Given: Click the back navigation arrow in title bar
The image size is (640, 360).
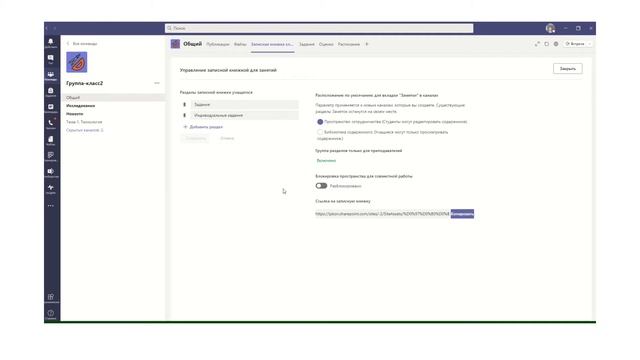Looking at the screenshot, I should coord(47,28).
